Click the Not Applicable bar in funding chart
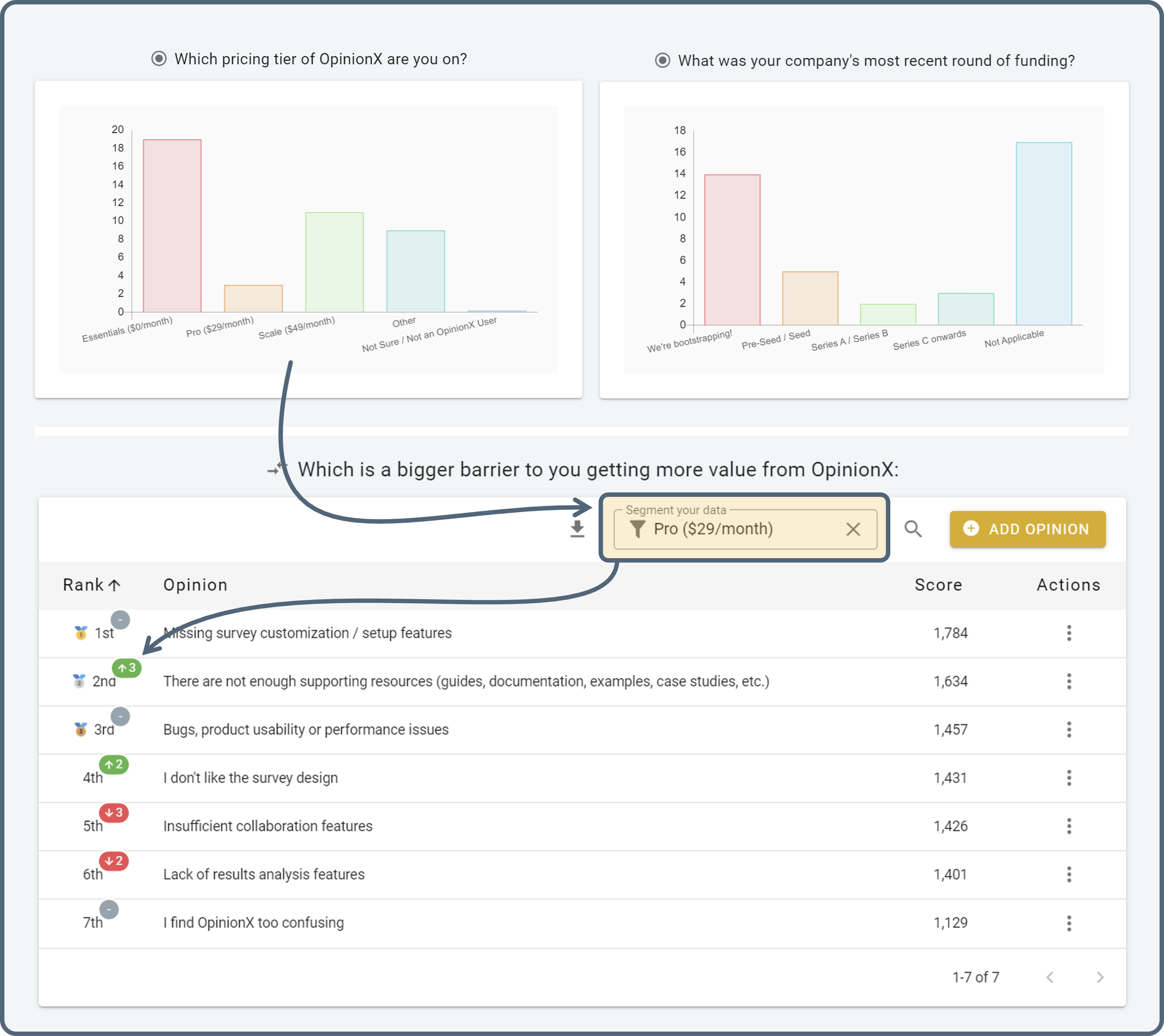This screenshot has height=1036, width=1164. [x=1044, y=234]
